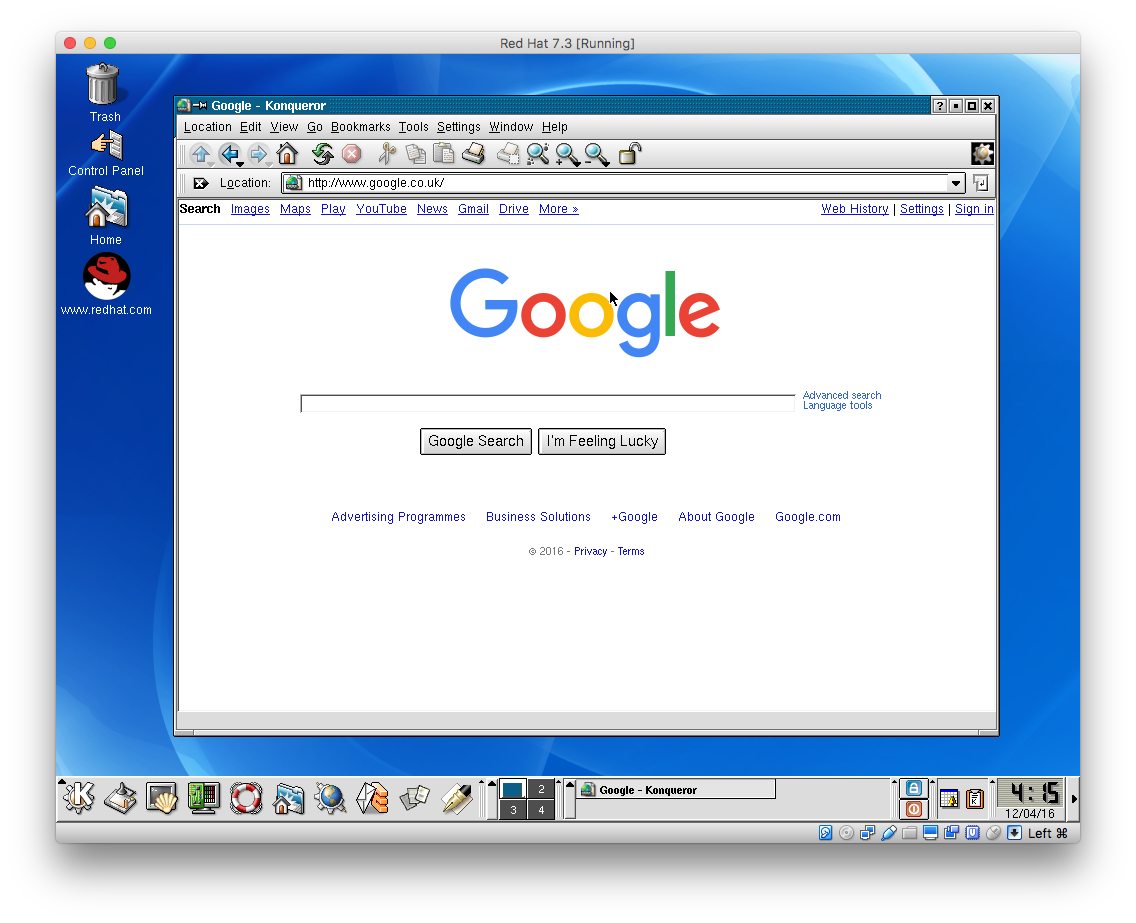Viewport: 1136px width, 923px height.
Task: Open the location history dropdown arrow
Action: [x=956, y=183]
